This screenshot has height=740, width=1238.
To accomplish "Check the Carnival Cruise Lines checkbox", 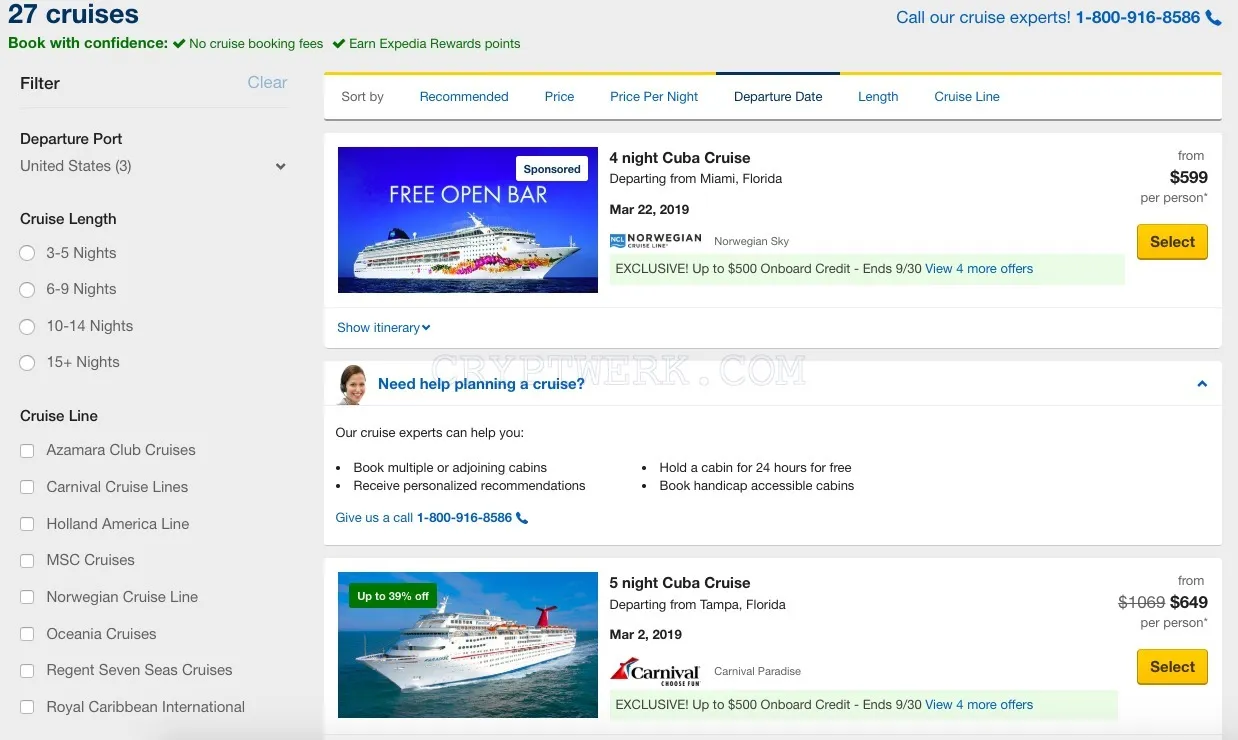I will pyautogui.click(x=28, y=488).
